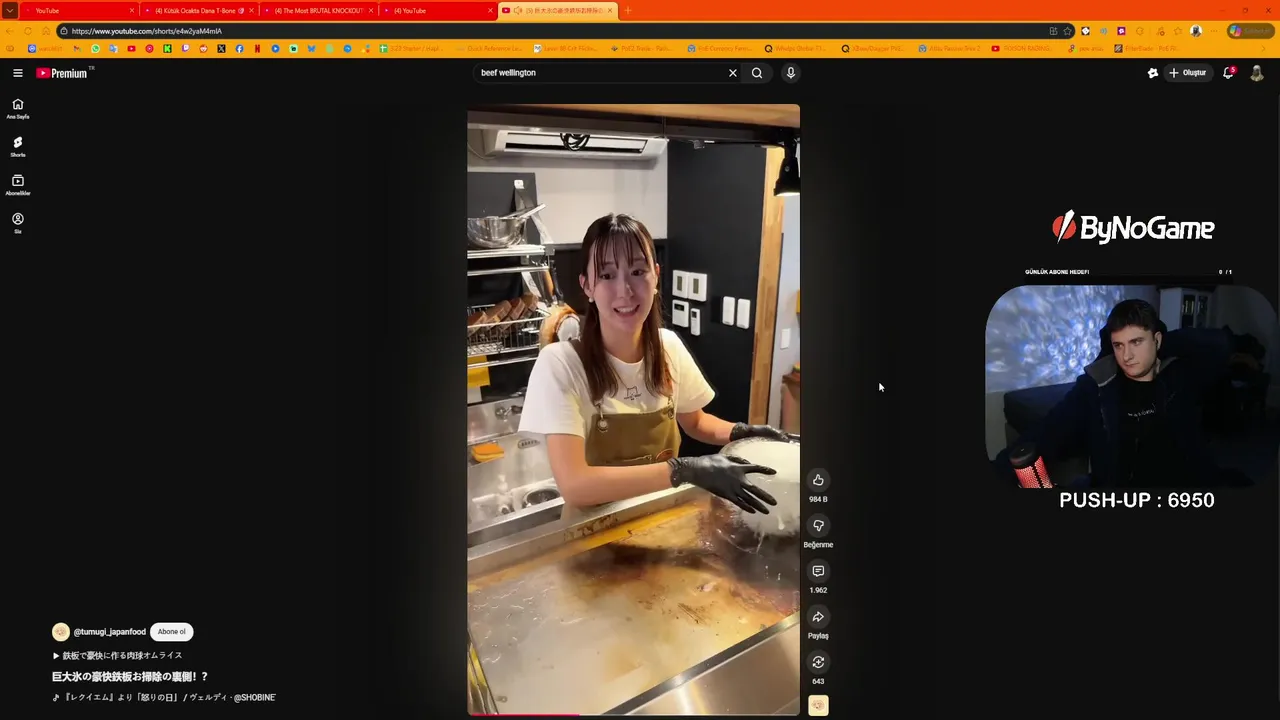Viewport: 1280px width, 720px height.
Task: Open the Netflix bookmark icon
Action: (257, 48)
